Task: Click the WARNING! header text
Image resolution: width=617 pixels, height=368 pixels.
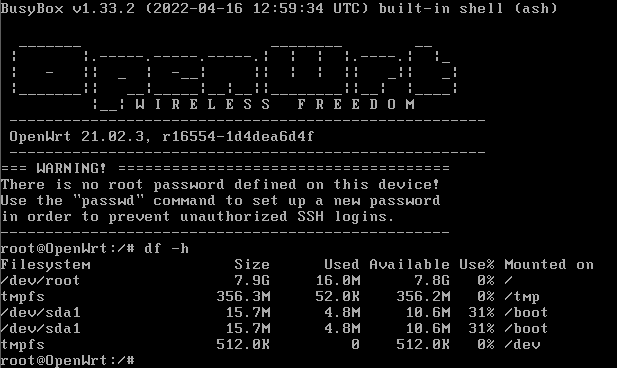Action: point(71,168)
